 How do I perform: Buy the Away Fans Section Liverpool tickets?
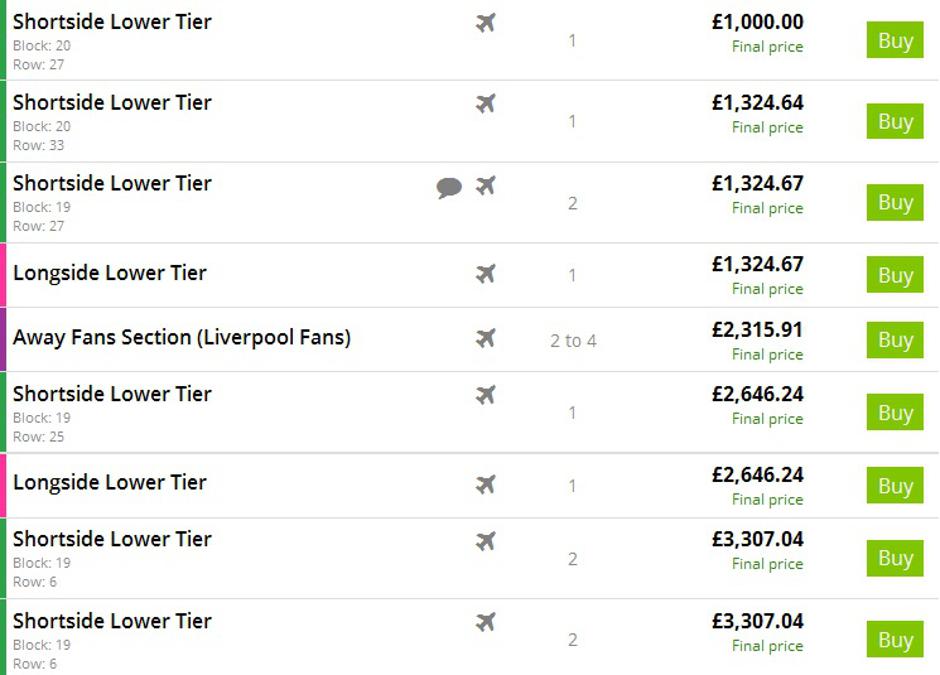894,340
